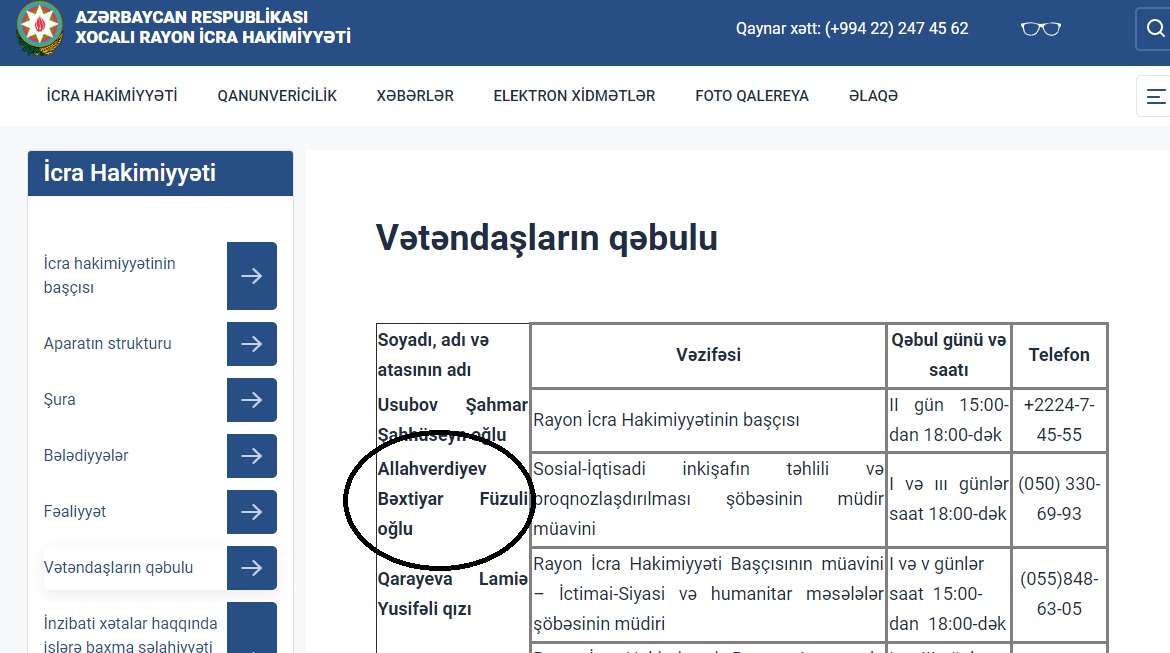The height and width of the screenshot is (653, 1170).
Task: Click arrow next to Şura
Action: click(251, 399)
